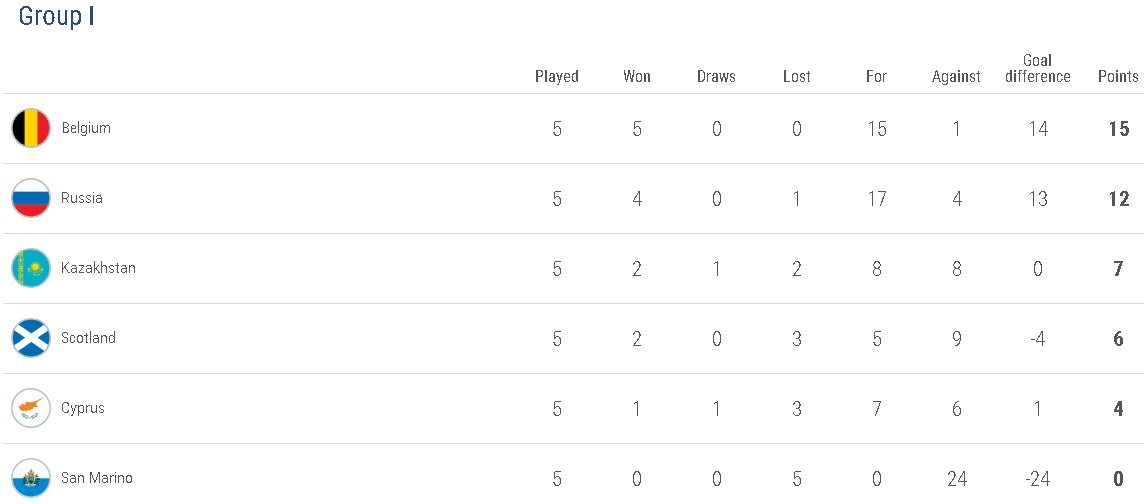Click the Belgium flag icon
1144x504 pixels.
pos(31,128)
